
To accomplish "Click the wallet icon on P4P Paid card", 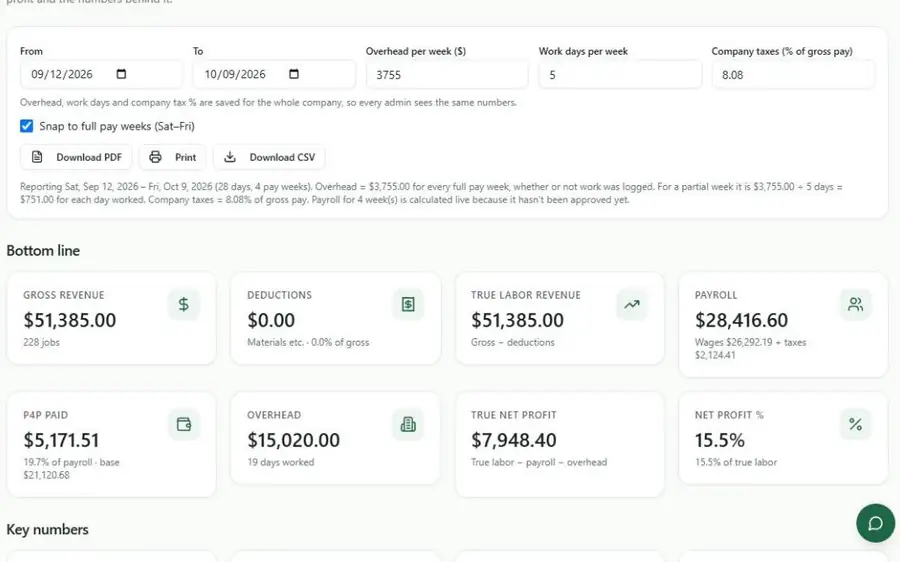I will click(x=184, y=424).
